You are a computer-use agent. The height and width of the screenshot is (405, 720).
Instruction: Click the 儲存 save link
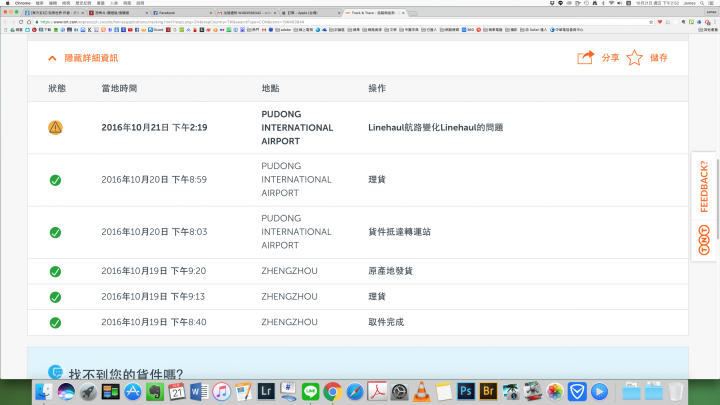[x=658, y=57]
